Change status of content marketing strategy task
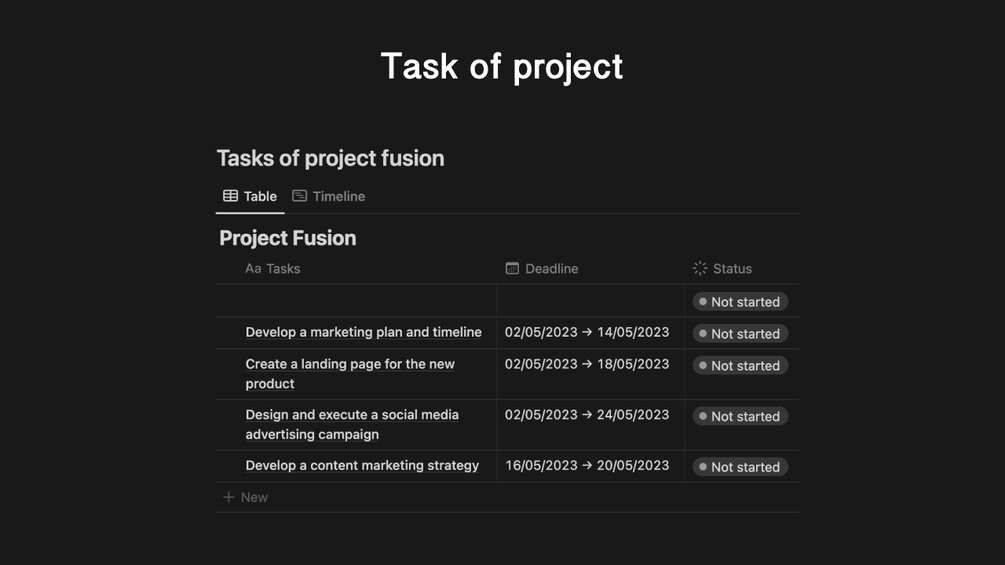Image resolution: width=1005 pixels, height=565 pixels. tap(740, 467)
